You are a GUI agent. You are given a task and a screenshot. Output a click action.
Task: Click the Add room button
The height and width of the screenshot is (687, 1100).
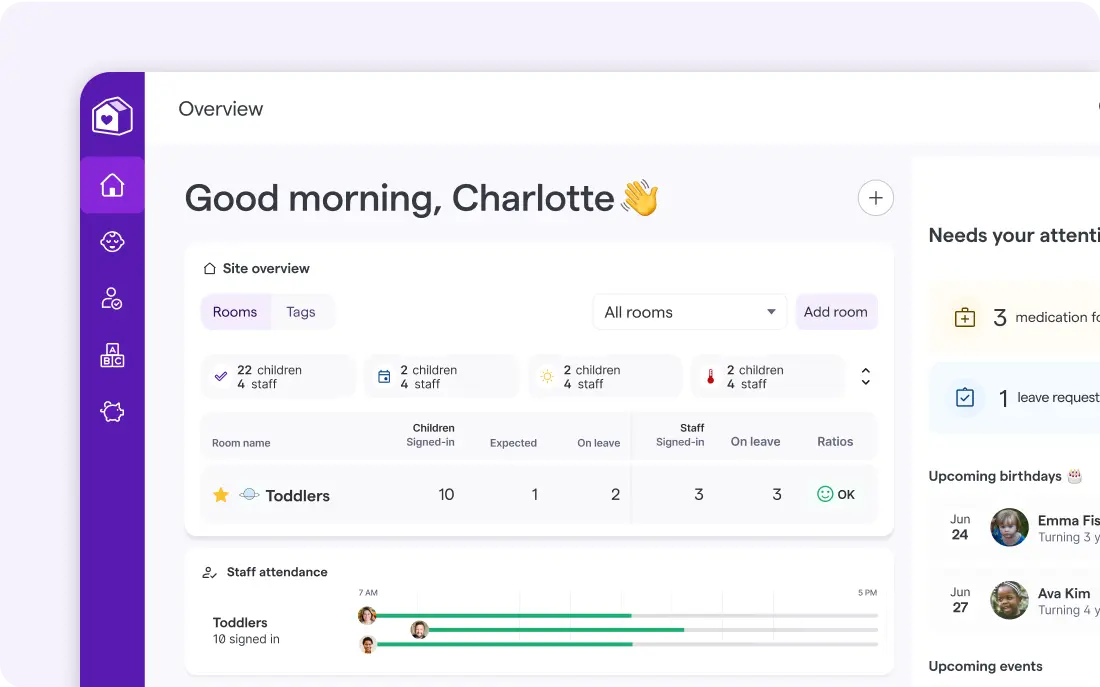pos(836,312)
